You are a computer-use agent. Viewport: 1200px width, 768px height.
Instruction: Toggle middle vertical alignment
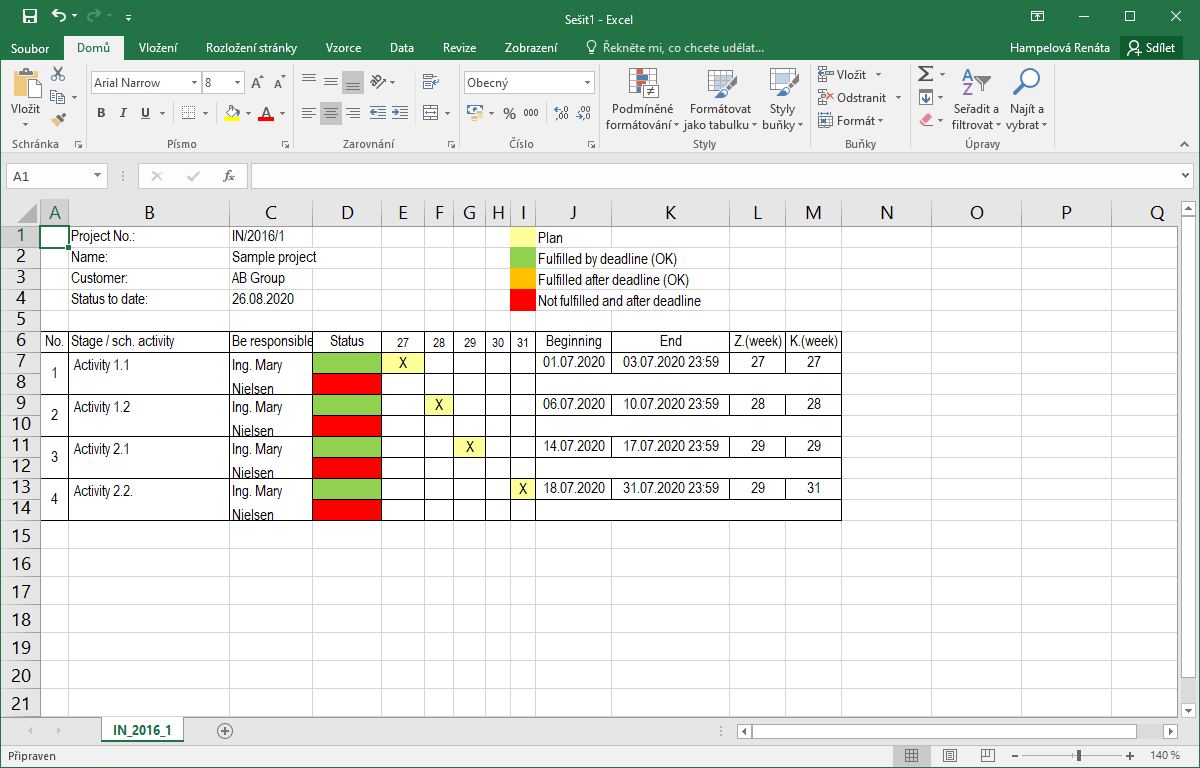[330, 82]
